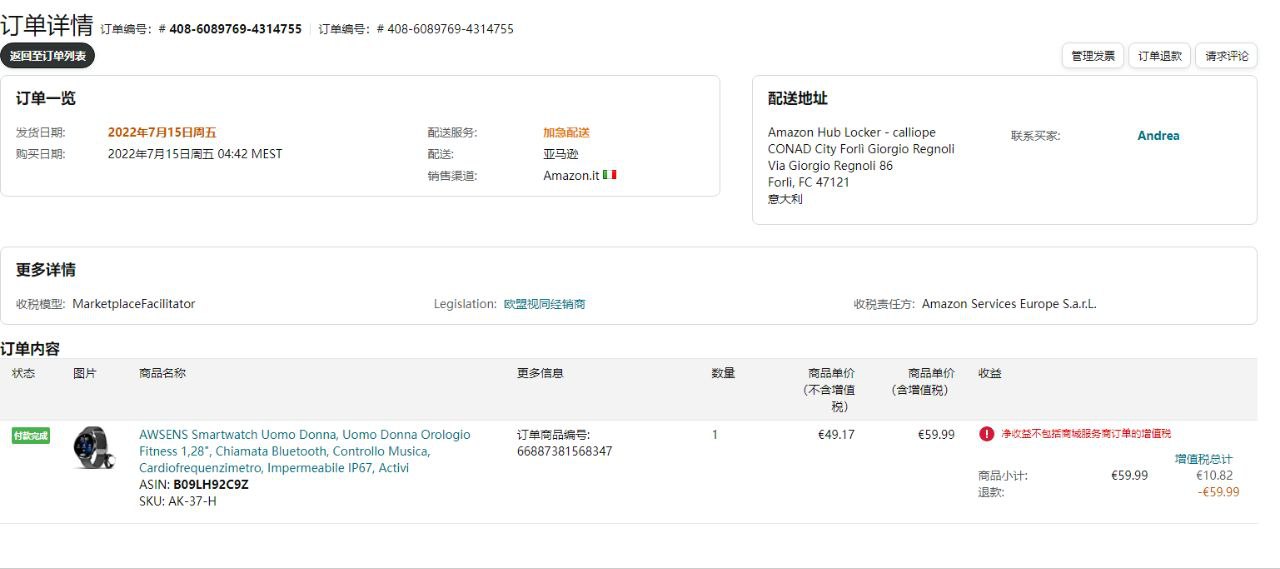Click the ship date 2022年7月15日周五 in orange

[x=162, y=132]
